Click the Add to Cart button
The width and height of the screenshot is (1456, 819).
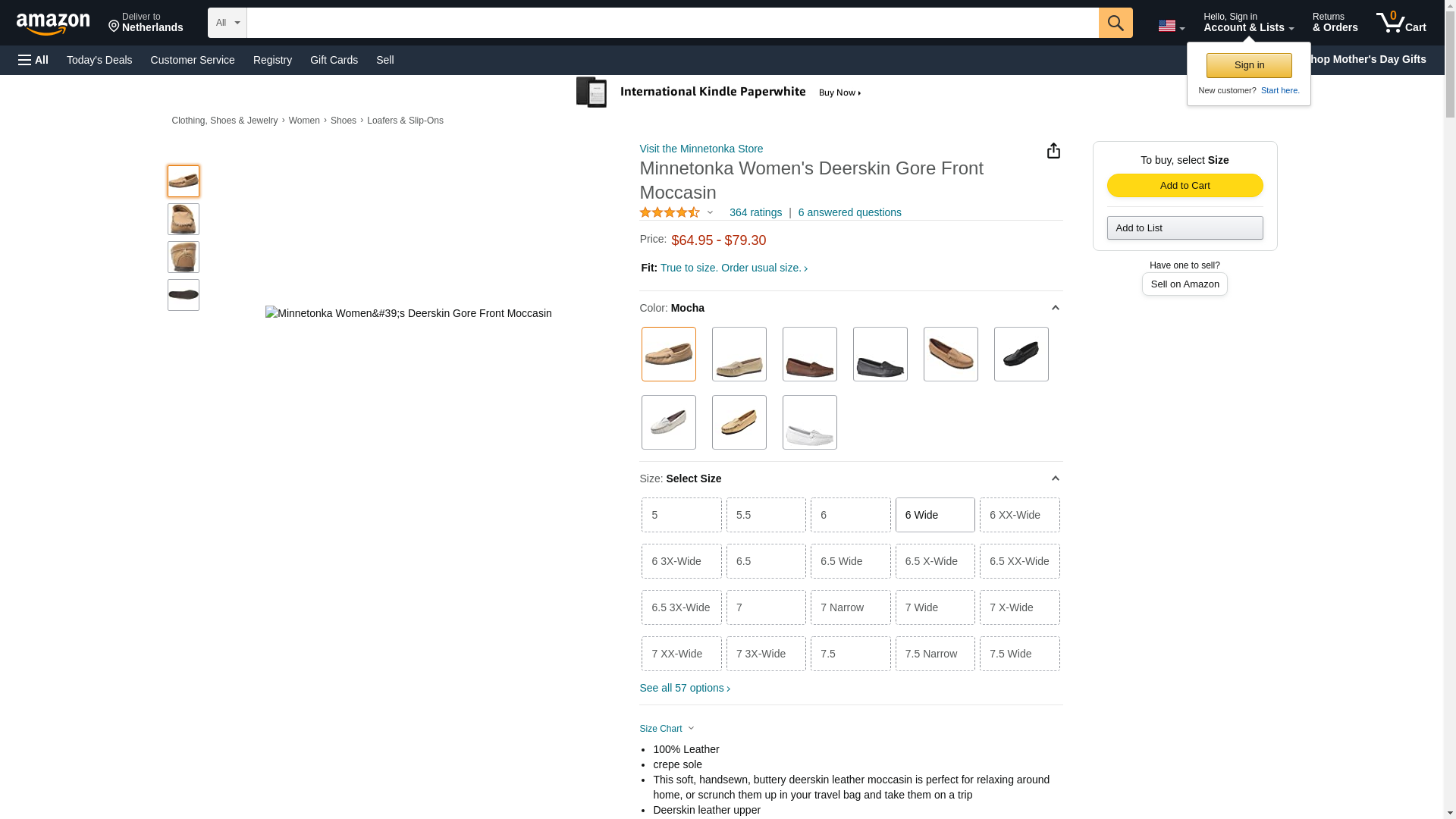point(1185,186)
